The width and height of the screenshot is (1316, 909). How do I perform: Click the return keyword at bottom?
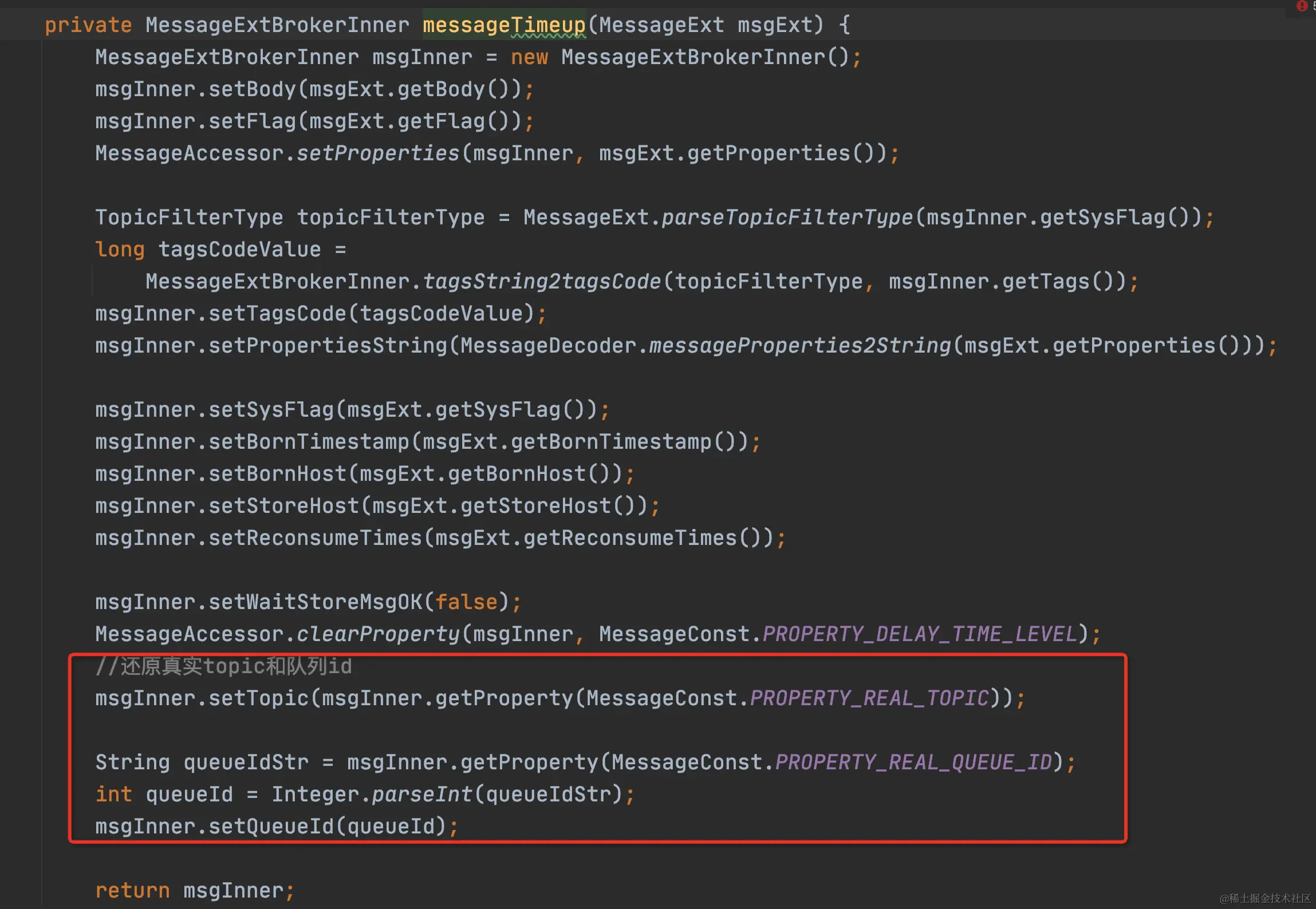coord(132,891)
